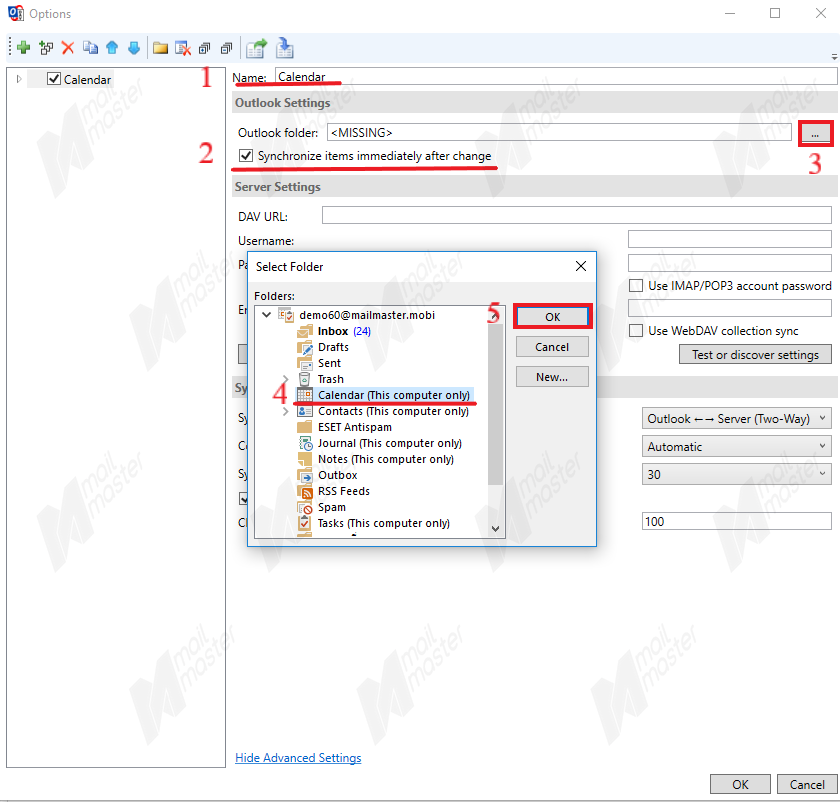The width and height of the screenshot is (840, 802).
Task: Click the folders list scrollbar down arrow
Action: [x=495, y=527]
